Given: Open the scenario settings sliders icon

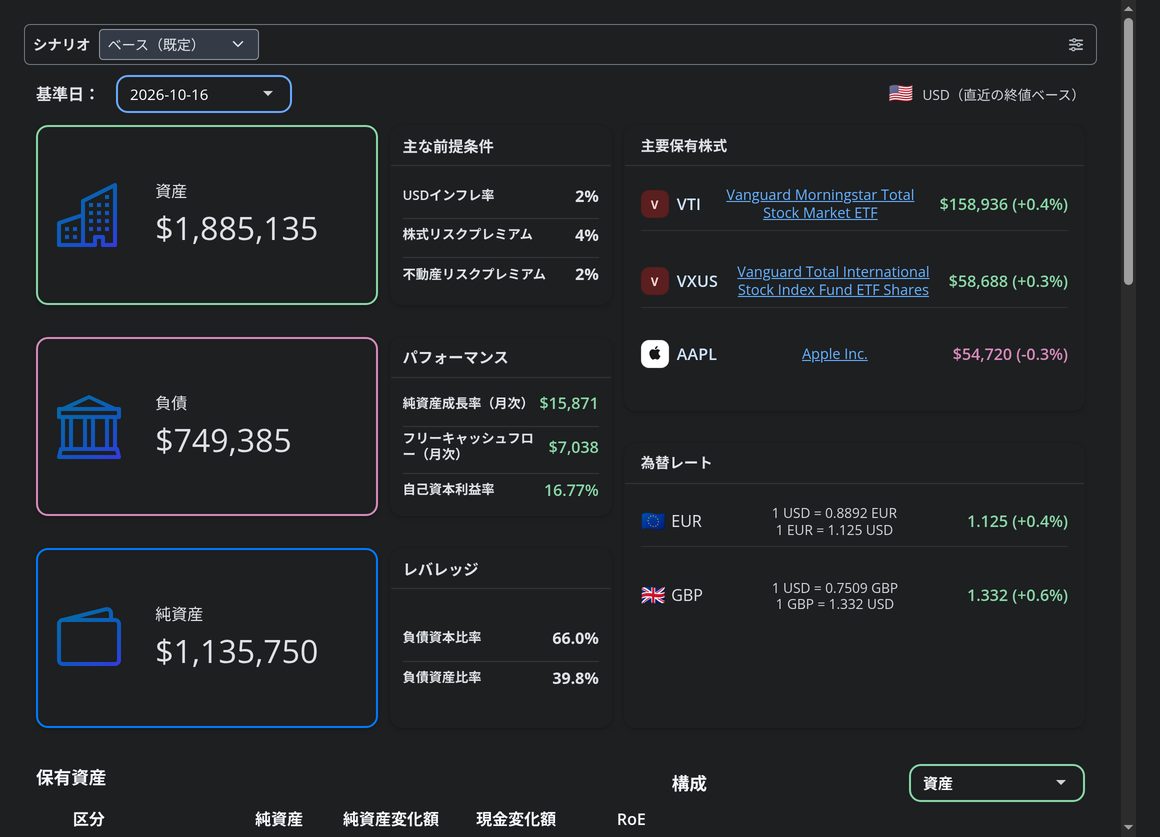Looking at the screenshot, I should pyautogui.click(x=1076, y=44).
